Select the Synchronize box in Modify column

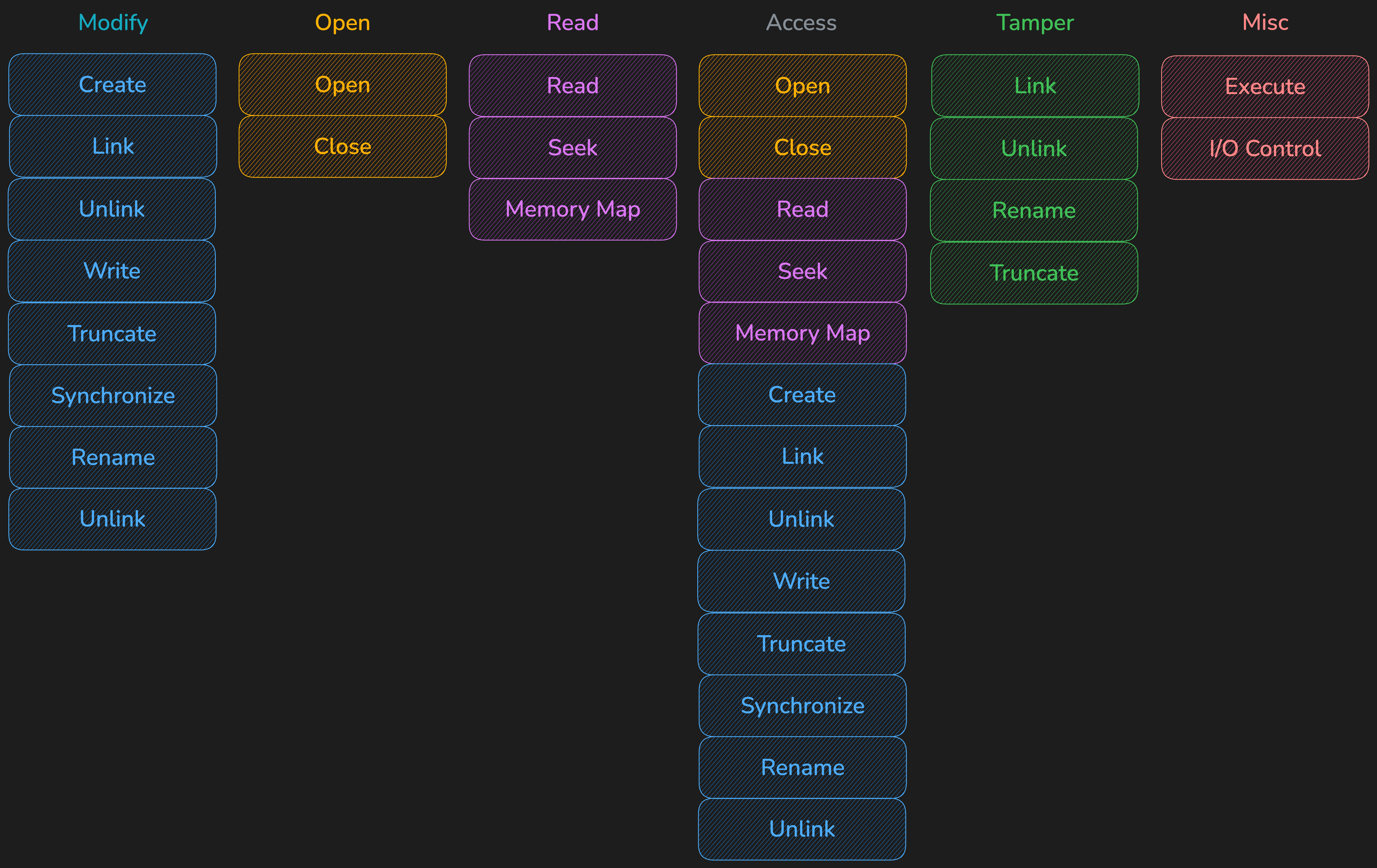[x=113, y=395]
